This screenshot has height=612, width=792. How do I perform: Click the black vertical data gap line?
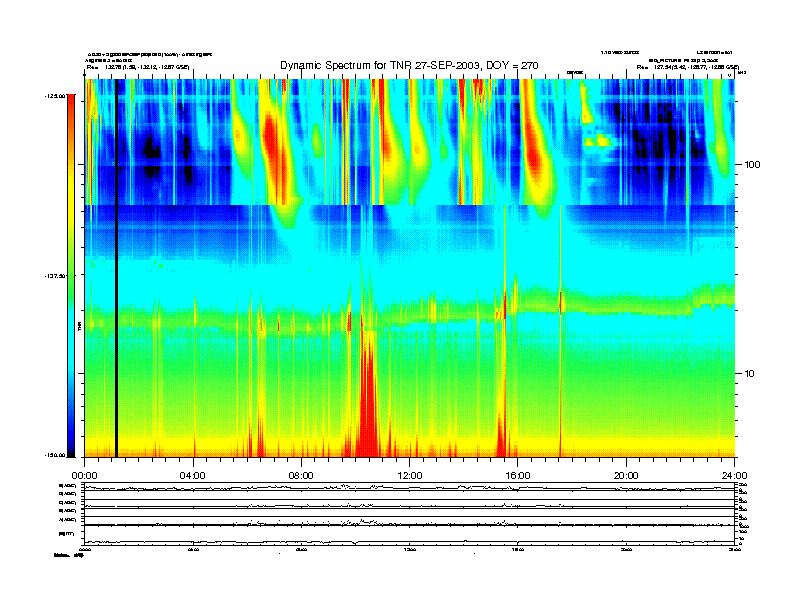(x=116, y=268)
